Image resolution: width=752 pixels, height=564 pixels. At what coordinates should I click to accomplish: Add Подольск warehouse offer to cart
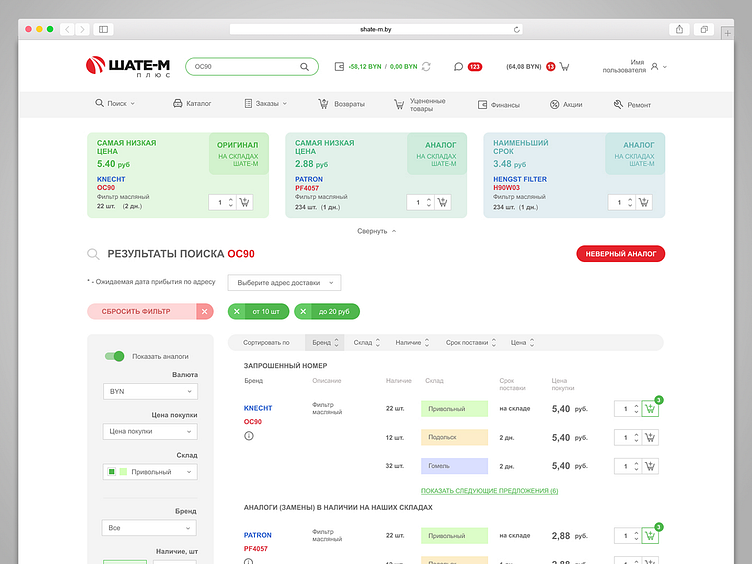tap(650, 437)
